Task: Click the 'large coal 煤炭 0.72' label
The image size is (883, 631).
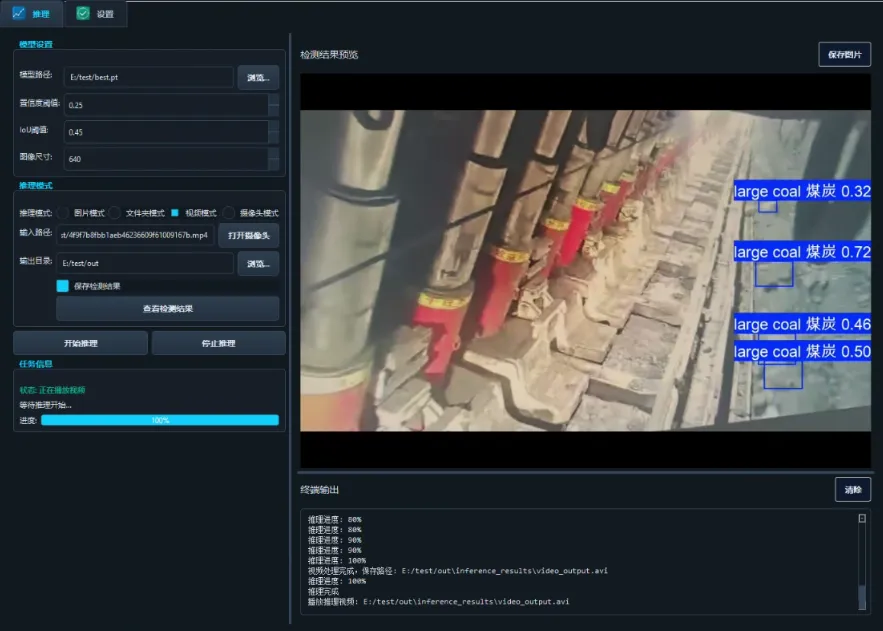Action: click(x=802, y=252)
